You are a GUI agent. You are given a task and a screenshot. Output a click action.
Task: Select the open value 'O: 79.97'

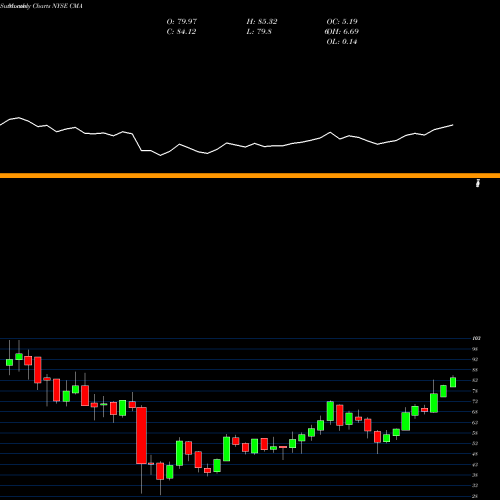pyautogui.click(x=182, y=22)
